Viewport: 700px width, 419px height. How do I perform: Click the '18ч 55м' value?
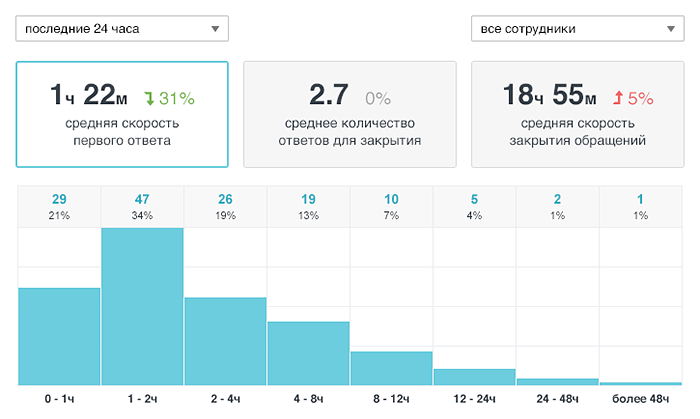(550, 95)
